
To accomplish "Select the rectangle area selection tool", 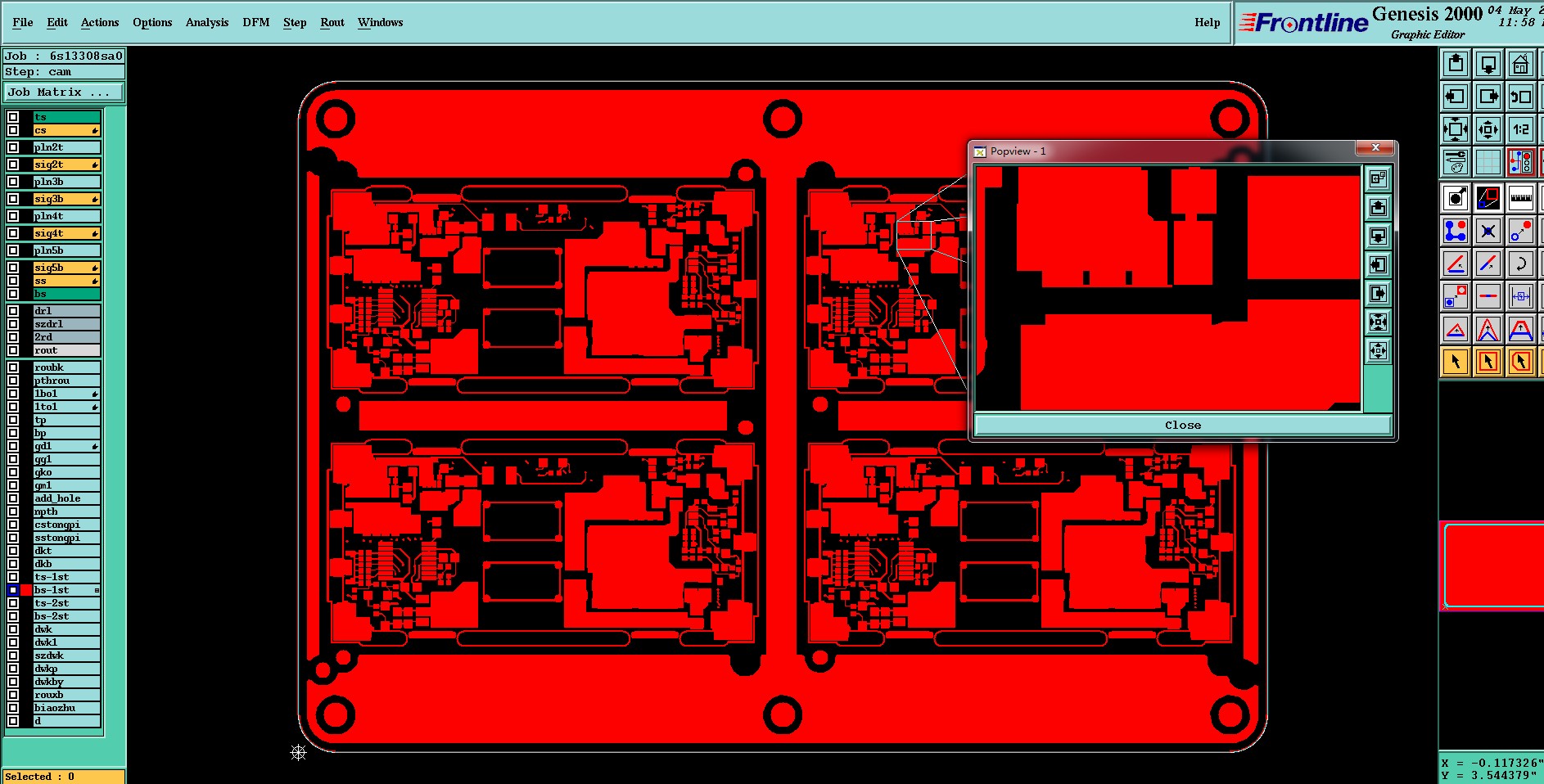I will click(1488, 362).
